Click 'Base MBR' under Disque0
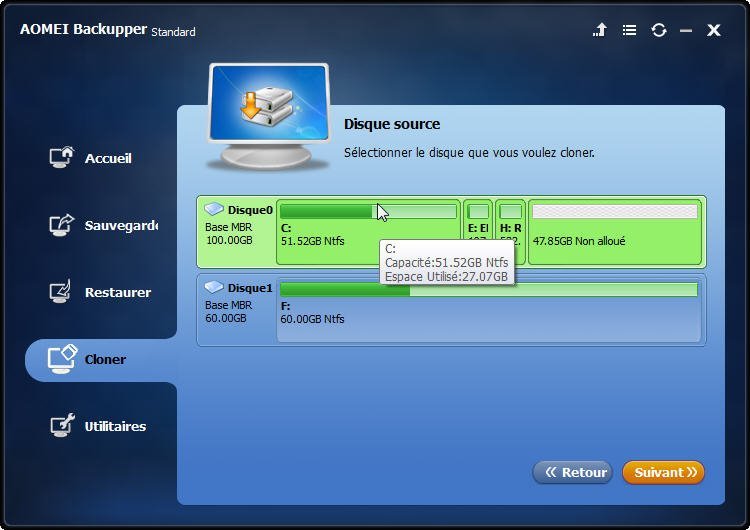Viewport: 750px width, 530px height. coord(229,227)
